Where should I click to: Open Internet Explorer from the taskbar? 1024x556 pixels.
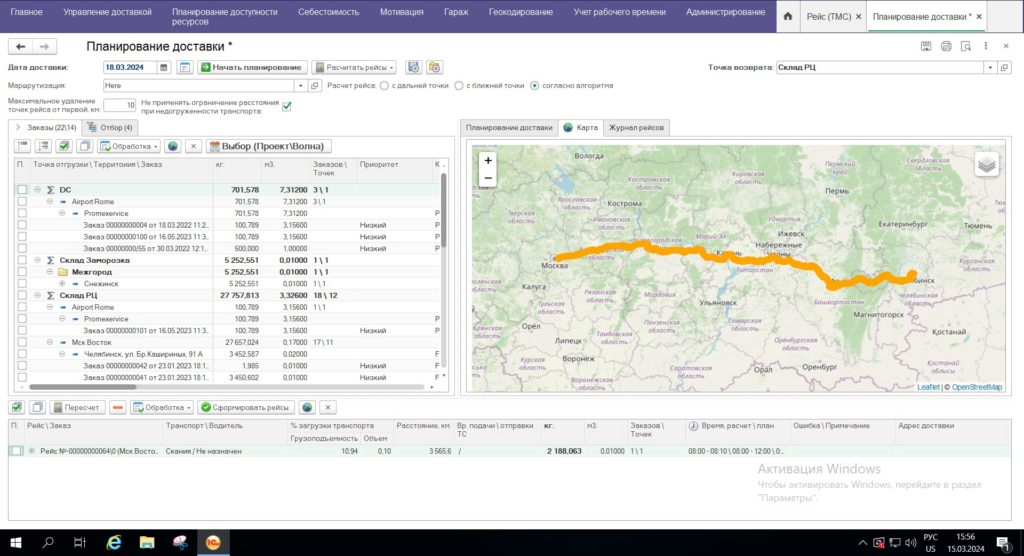point(113,541)
